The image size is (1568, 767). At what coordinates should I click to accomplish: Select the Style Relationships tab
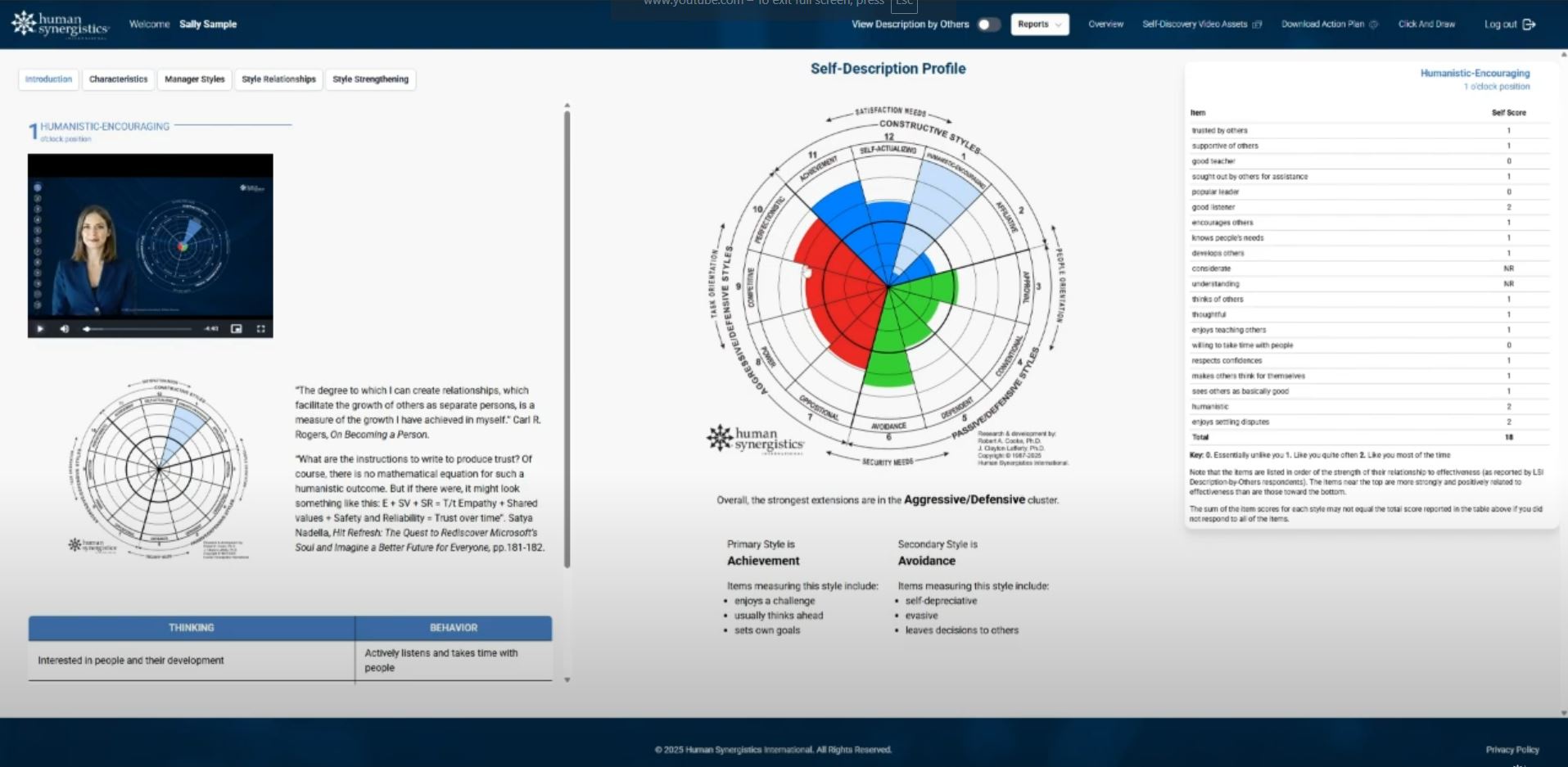point(278,79)
